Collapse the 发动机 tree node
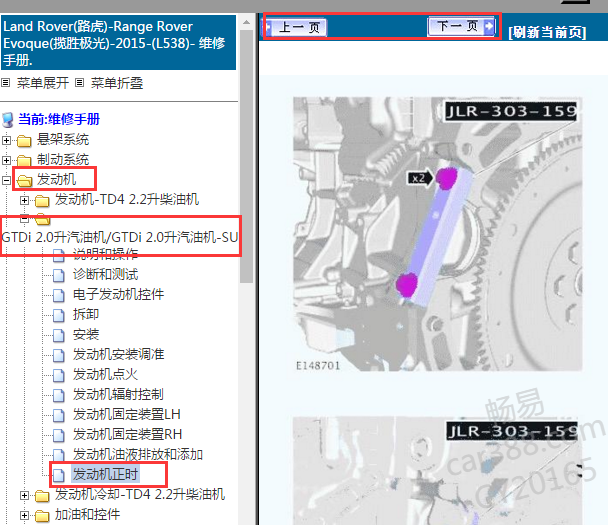 click(x=6, y=180)
